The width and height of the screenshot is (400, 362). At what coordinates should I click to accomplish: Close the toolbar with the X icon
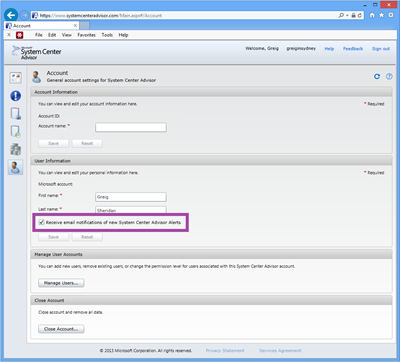pyautogui.click(x=9, y=35)
